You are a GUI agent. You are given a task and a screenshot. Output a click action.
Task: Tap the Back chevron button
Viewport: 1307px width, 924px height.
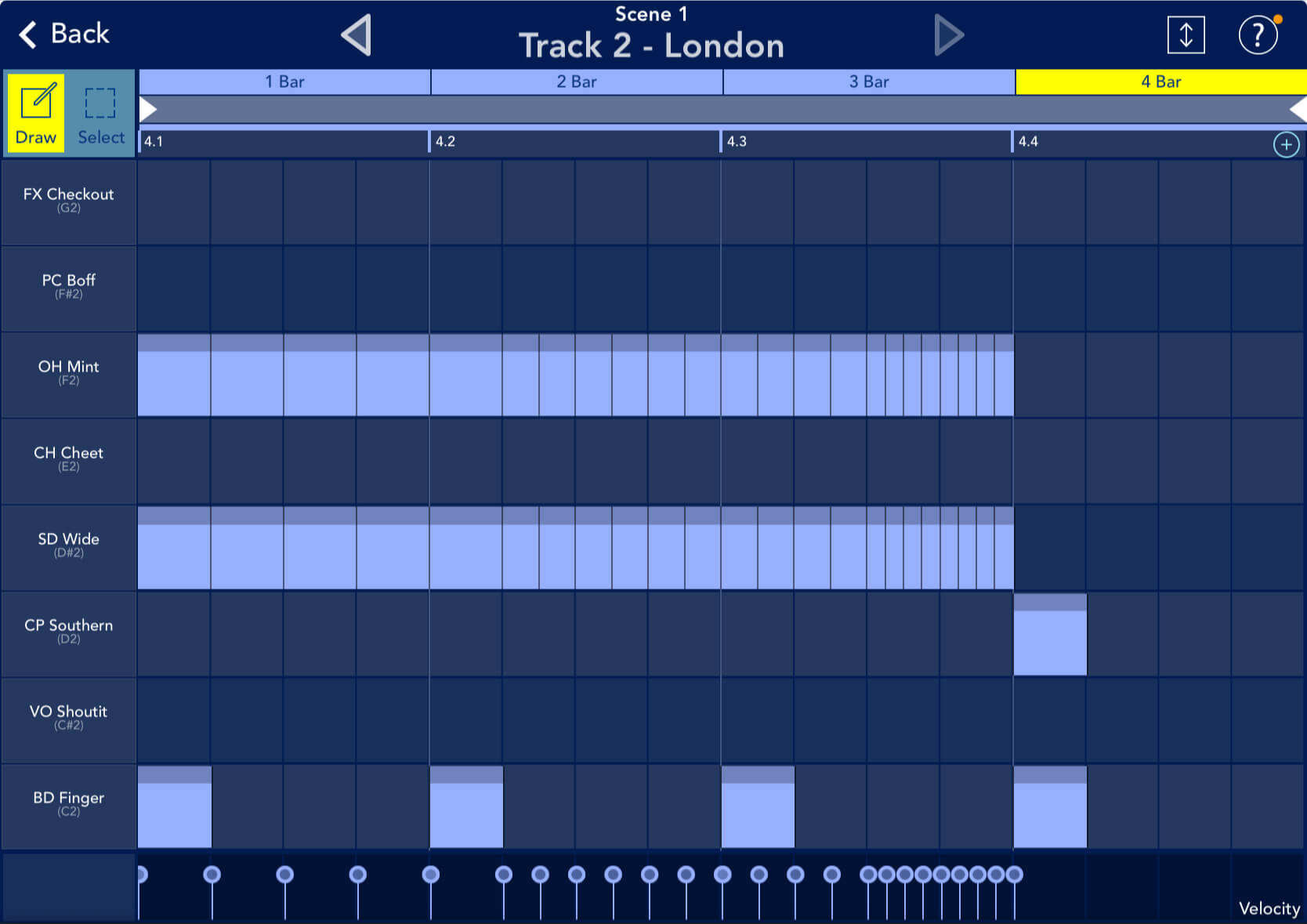coord(64,34)
